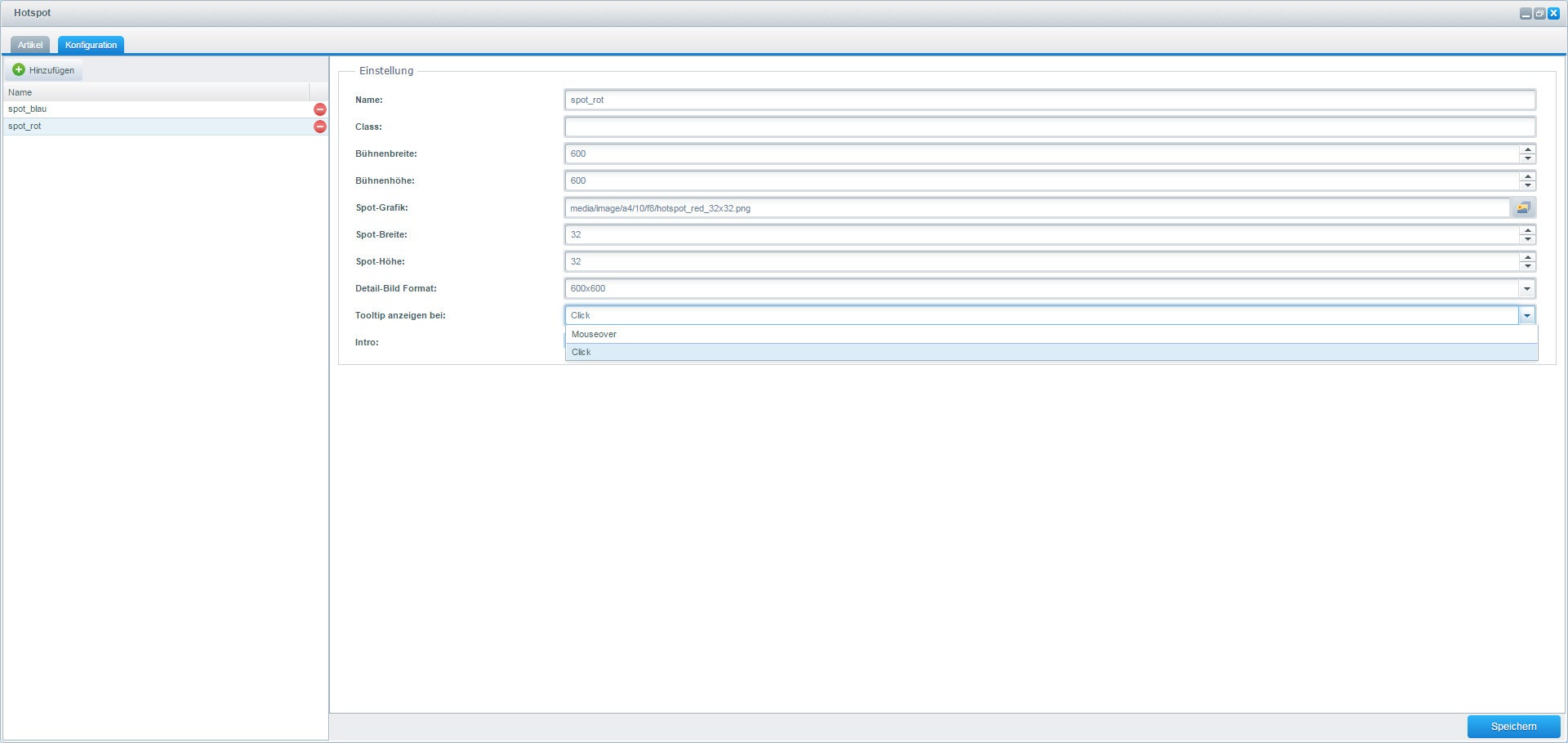
Task: Increase Bühnenbreite with up arrow
Action: 1527,149
